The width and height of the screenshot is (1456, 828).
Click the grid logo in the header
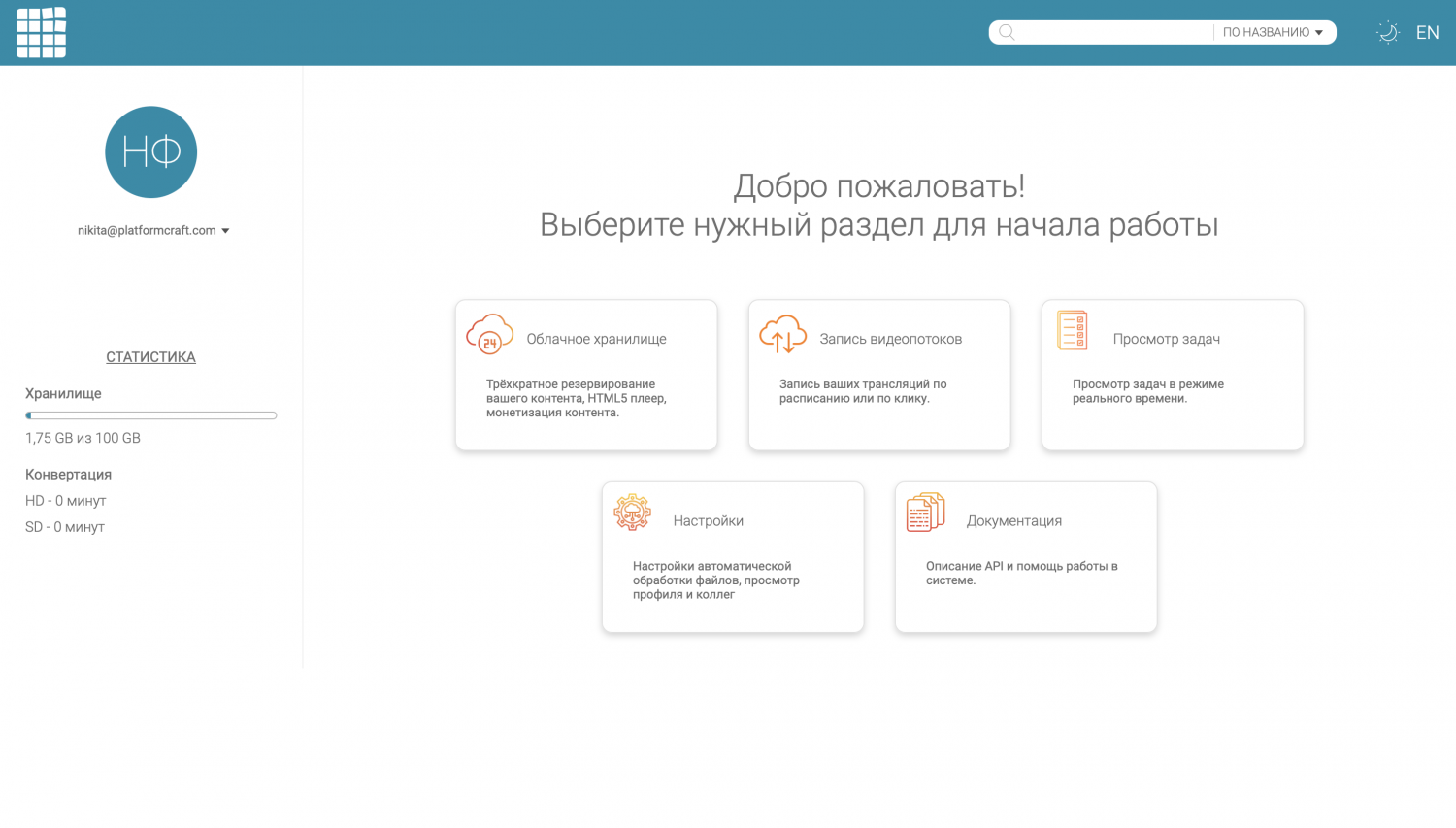(41, 33)
